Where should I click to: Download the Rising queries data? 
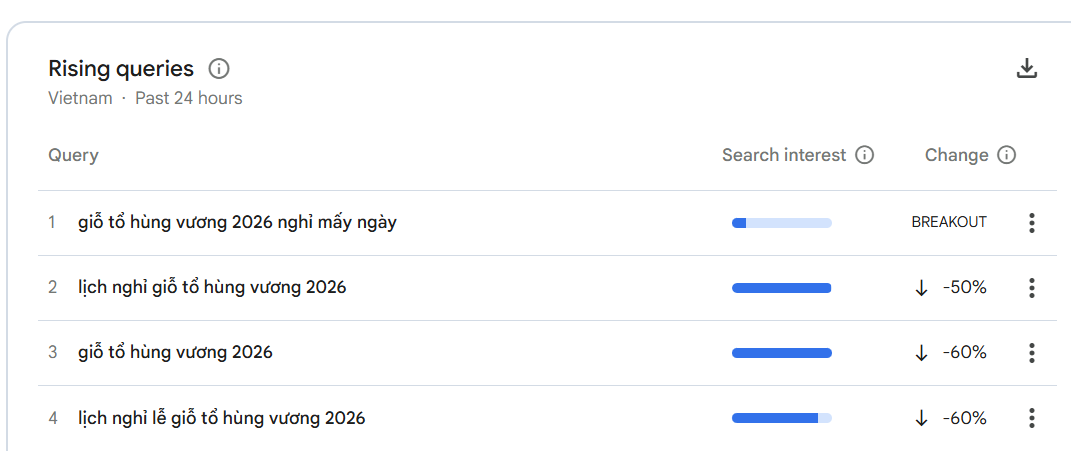(1027, 69)
